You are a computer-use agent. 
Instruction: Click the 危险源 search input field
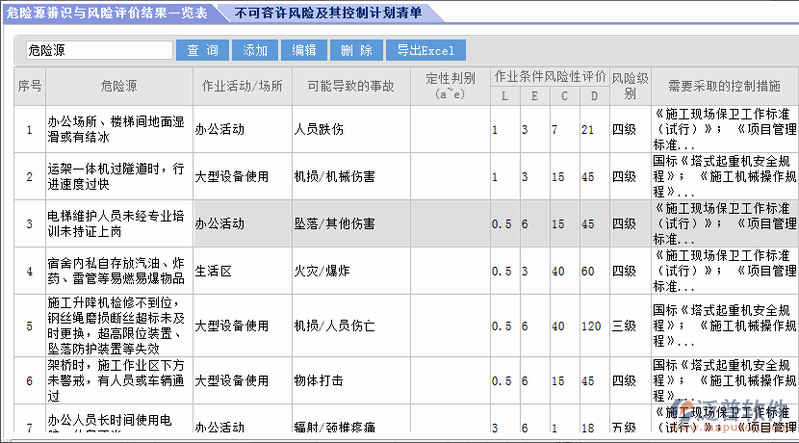pyautogui.click(x=98, y=49)
